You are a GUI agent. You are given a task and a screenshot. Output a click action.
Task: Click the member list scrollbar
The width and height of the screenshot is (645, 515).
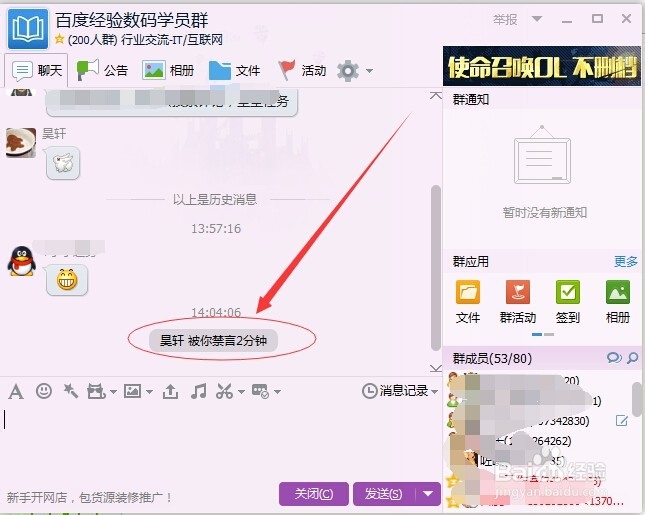[636, 401]
